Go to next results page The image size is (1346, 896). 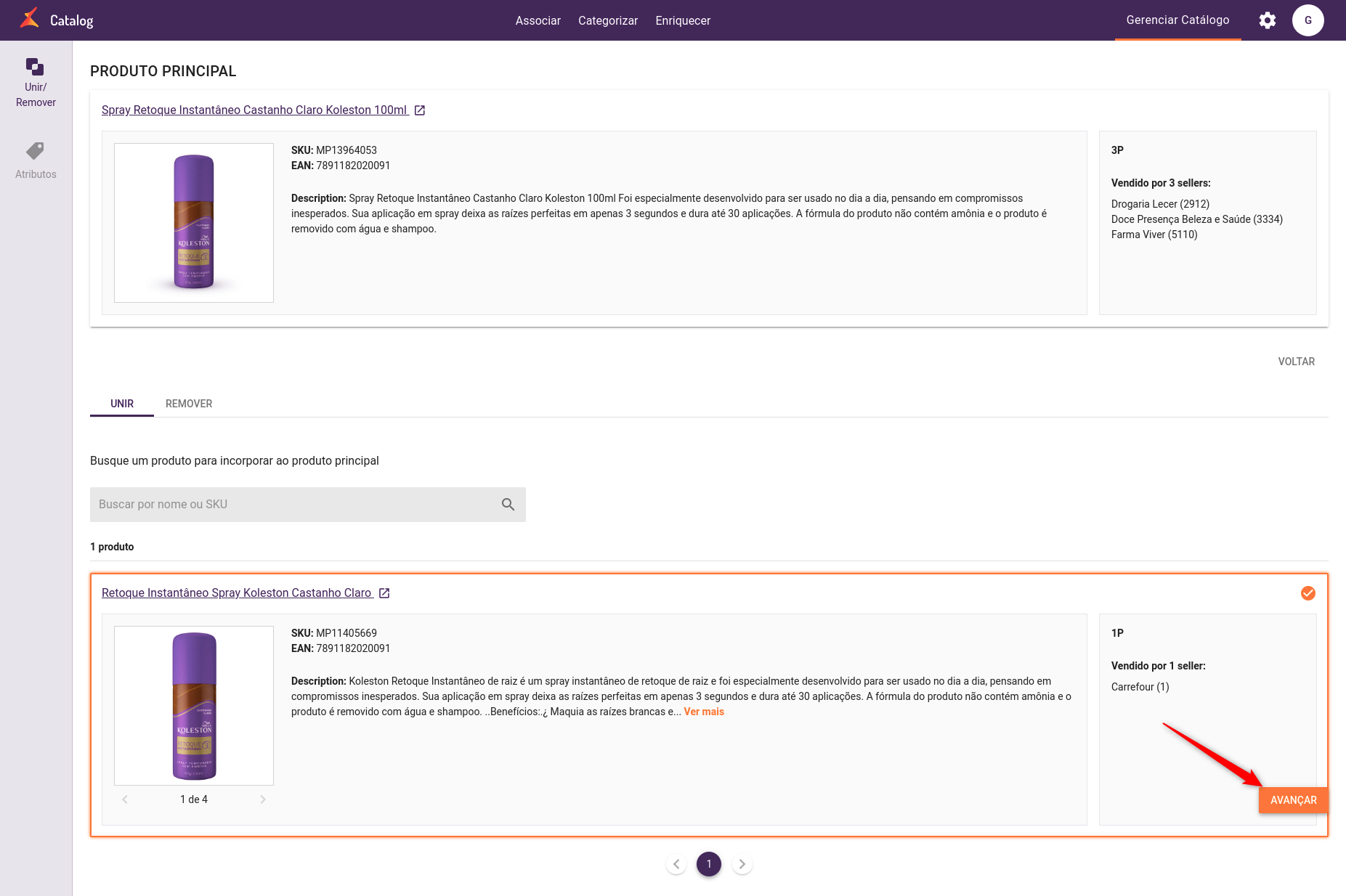coord(742,864)
